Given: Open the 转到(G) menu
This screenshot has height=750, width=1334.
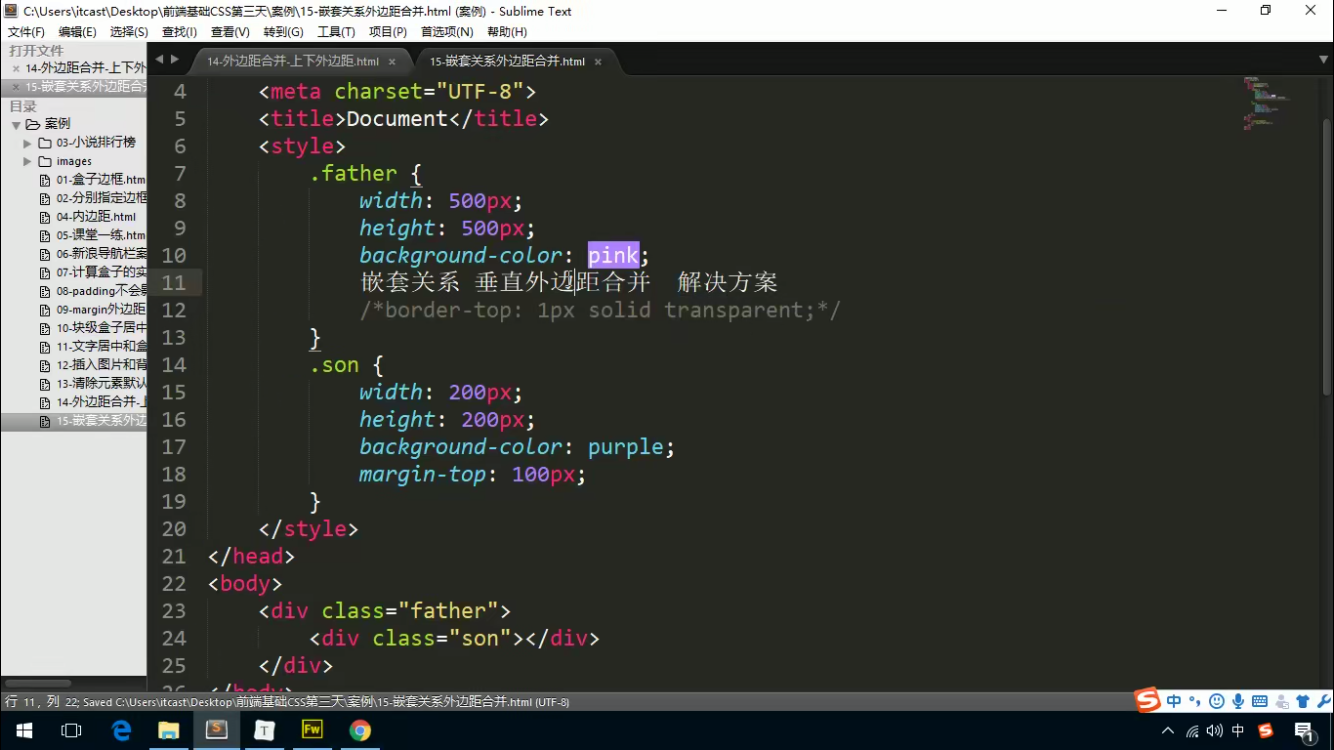Looking at the screenshot, I should coord(283,32).
